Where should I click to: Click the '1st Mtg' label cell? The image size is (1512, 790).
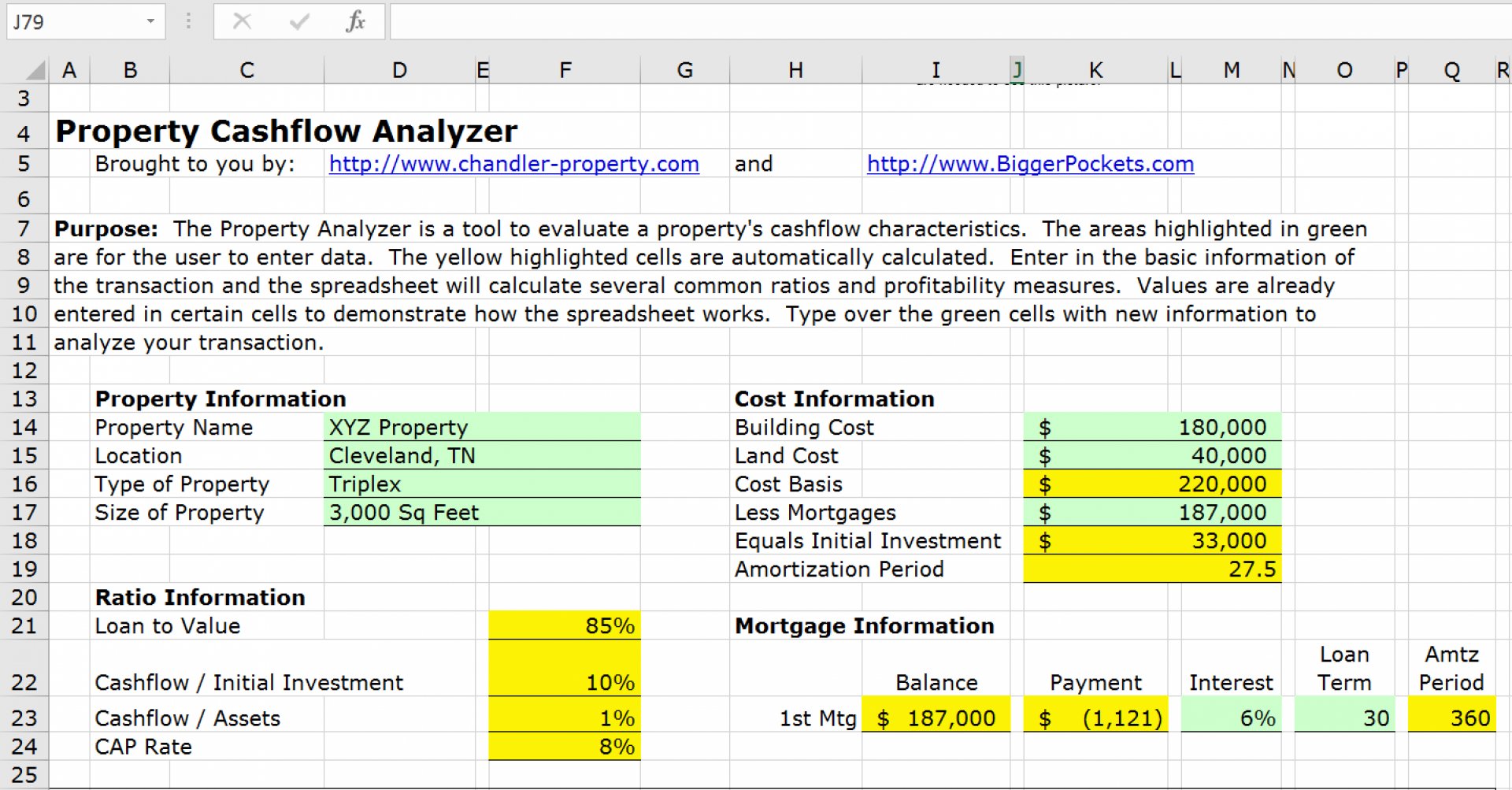click(817, 718)
